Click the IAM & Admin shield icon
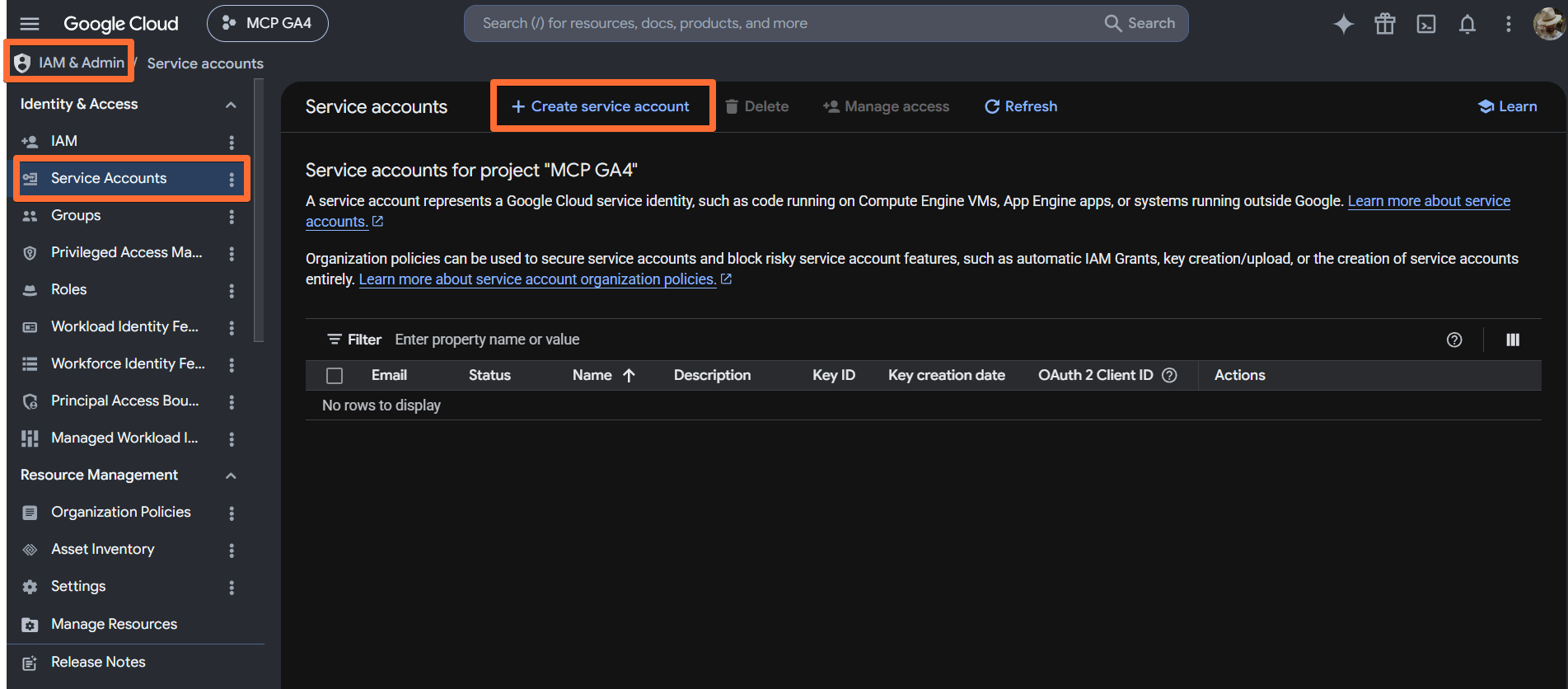1568x689 pixels. tap(22, 63)
